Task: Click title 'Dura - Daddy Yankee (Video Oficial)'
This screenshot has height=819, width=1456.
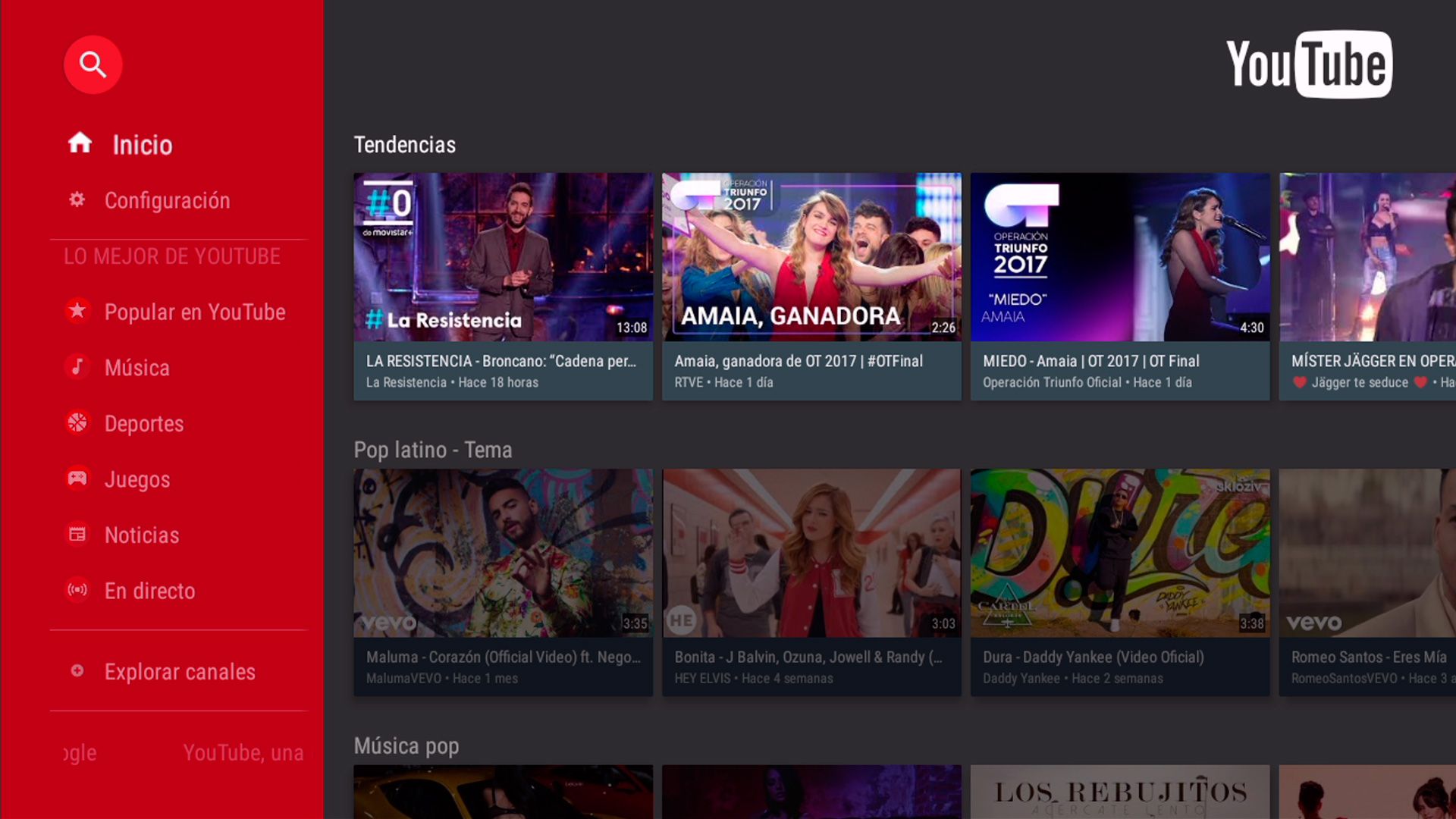Action: coord(1094,657)
